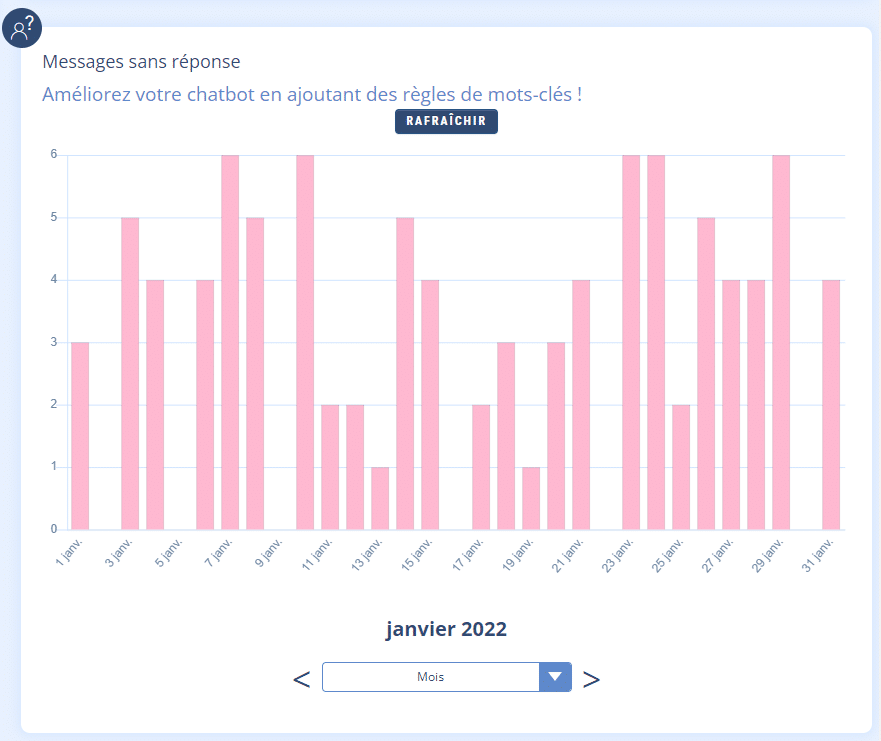Click the bar for 21 janv.
881x741 pixels.
581,405
